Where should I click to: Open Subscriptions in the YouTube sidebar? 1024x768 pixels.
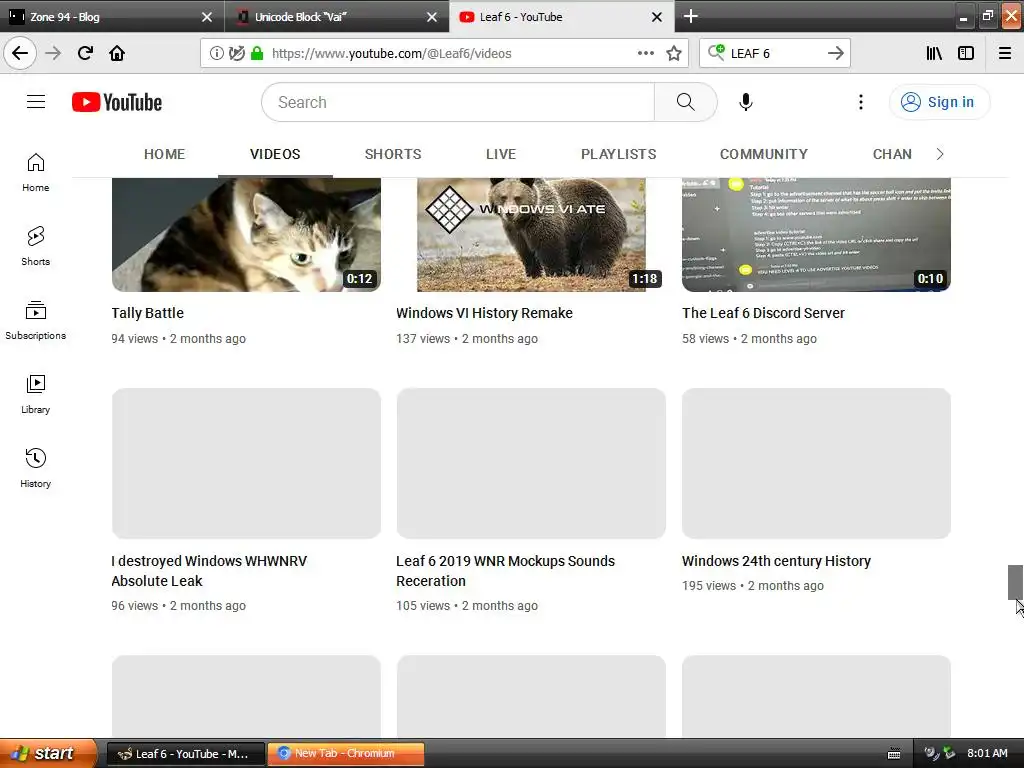point(36,320)
